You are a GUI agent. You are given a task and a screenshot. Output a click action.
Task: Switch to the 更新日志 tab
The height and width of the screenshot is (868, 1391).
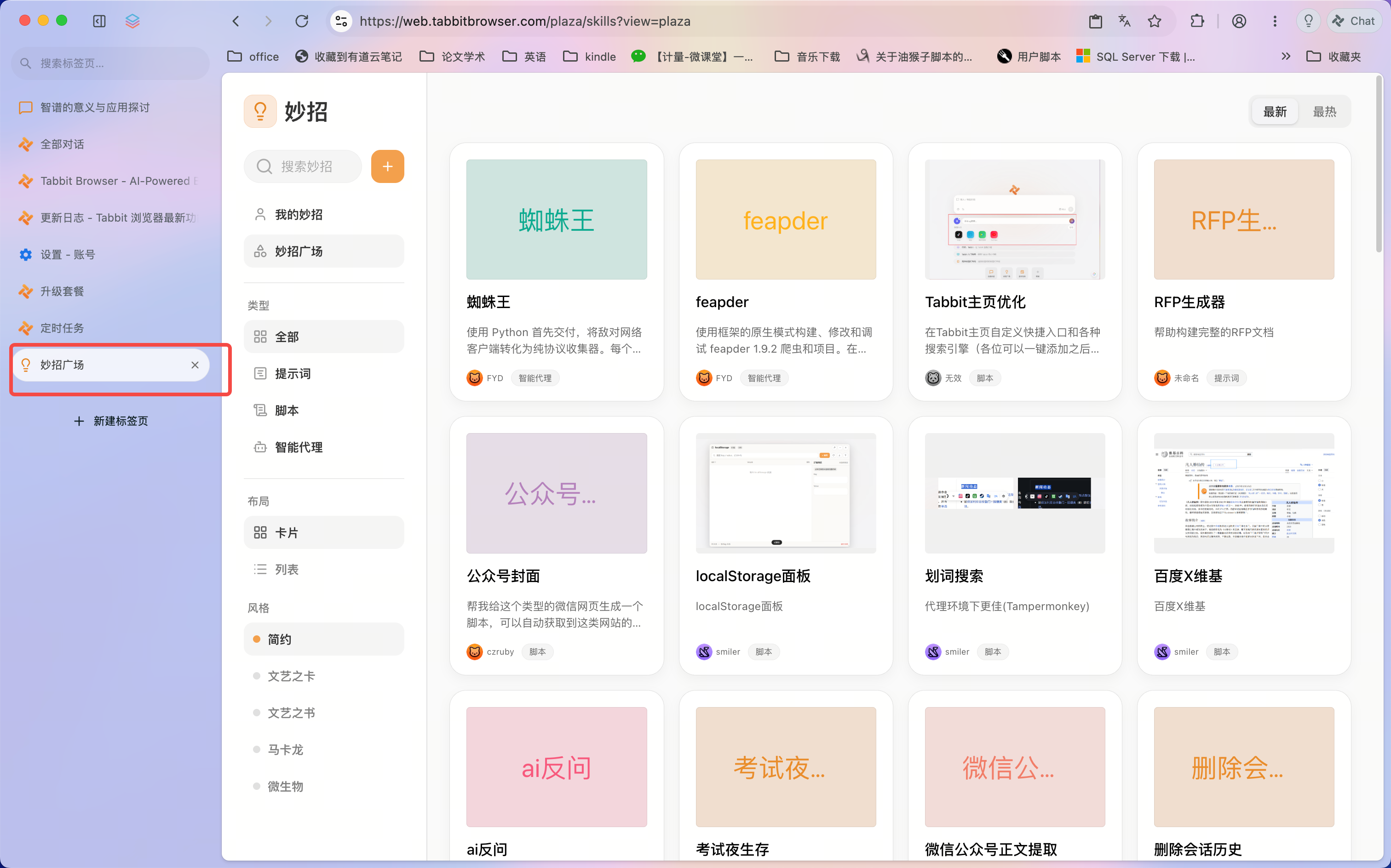(110, 217)
